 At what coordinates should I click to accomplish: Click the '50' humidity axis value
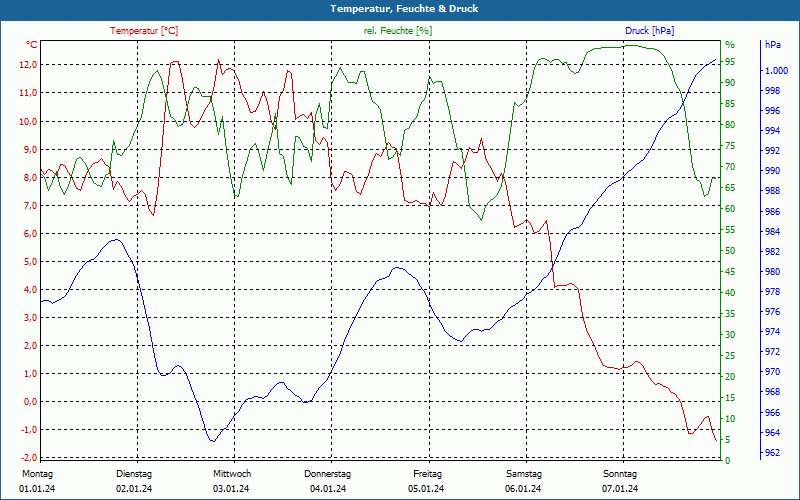pyautogui.click(x=731, y=251)
